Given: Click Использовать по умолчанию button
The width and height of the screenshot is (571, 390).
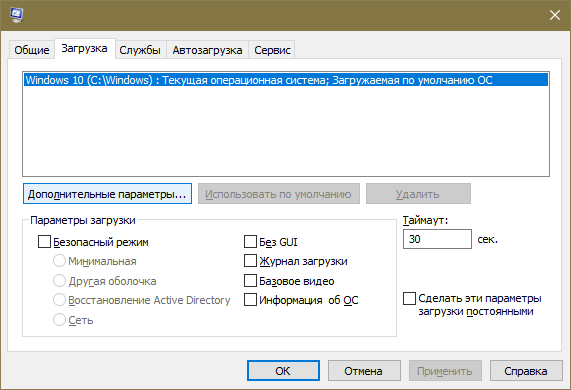Looking at the screenshot, I should coord(279,194).
